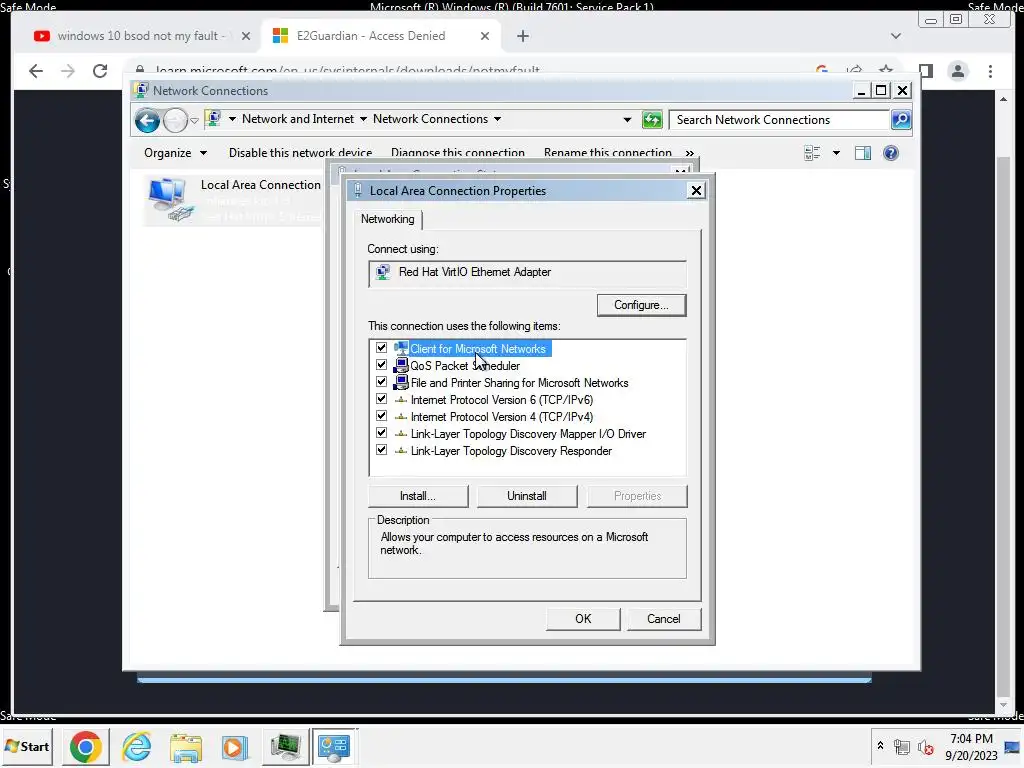Expand the Organize dropdown menu
The height and width of the screenshot is (768, 1024).
pos(175,153)
